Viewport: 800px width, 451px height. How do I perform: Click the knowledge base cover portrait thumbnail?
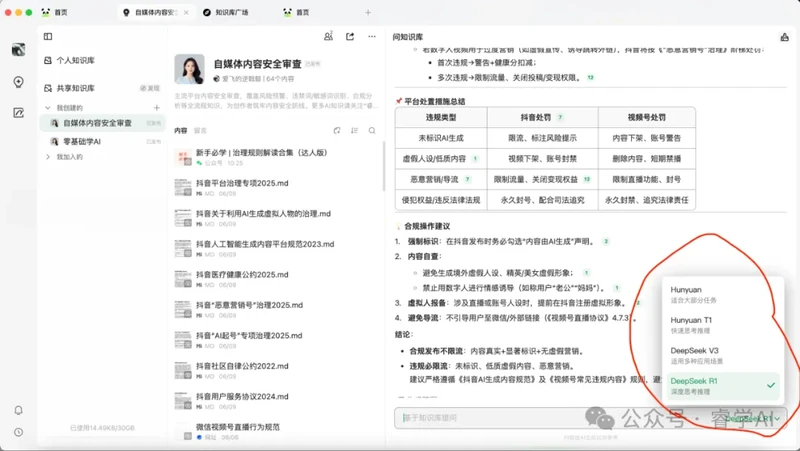coord(189,69)
